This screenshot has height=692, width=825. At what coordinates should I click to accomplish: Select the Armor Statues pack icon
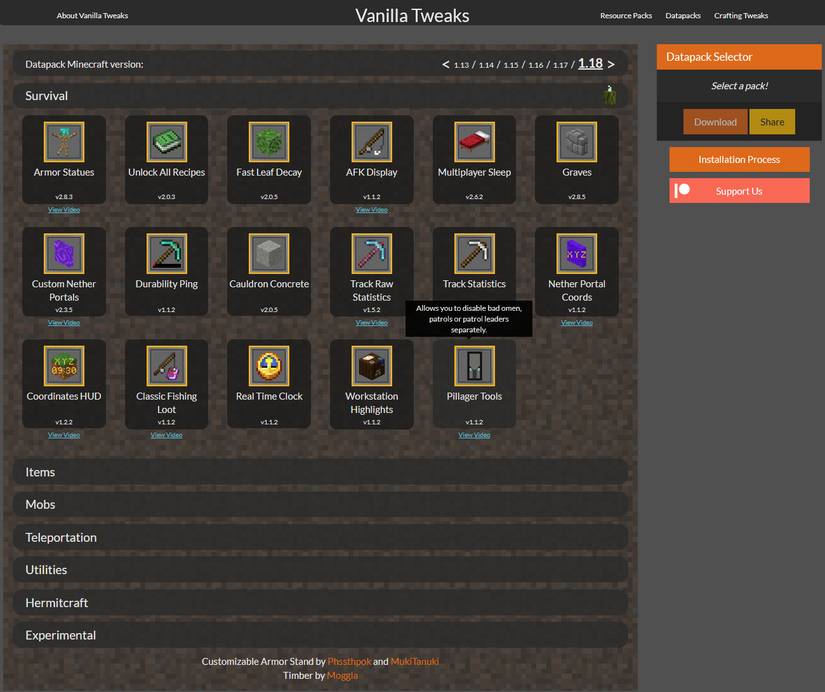click(63, 140)
